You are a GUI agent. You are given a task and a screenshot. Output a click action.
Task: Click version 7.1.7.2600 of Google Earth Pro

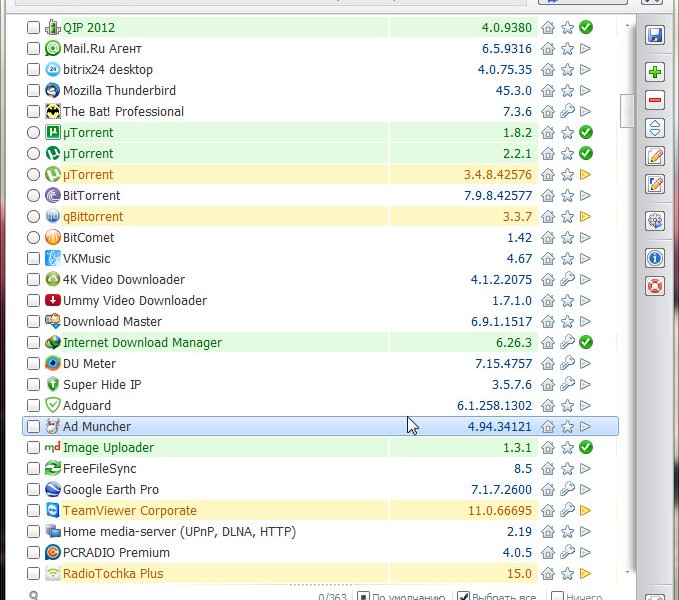point(501,490)
